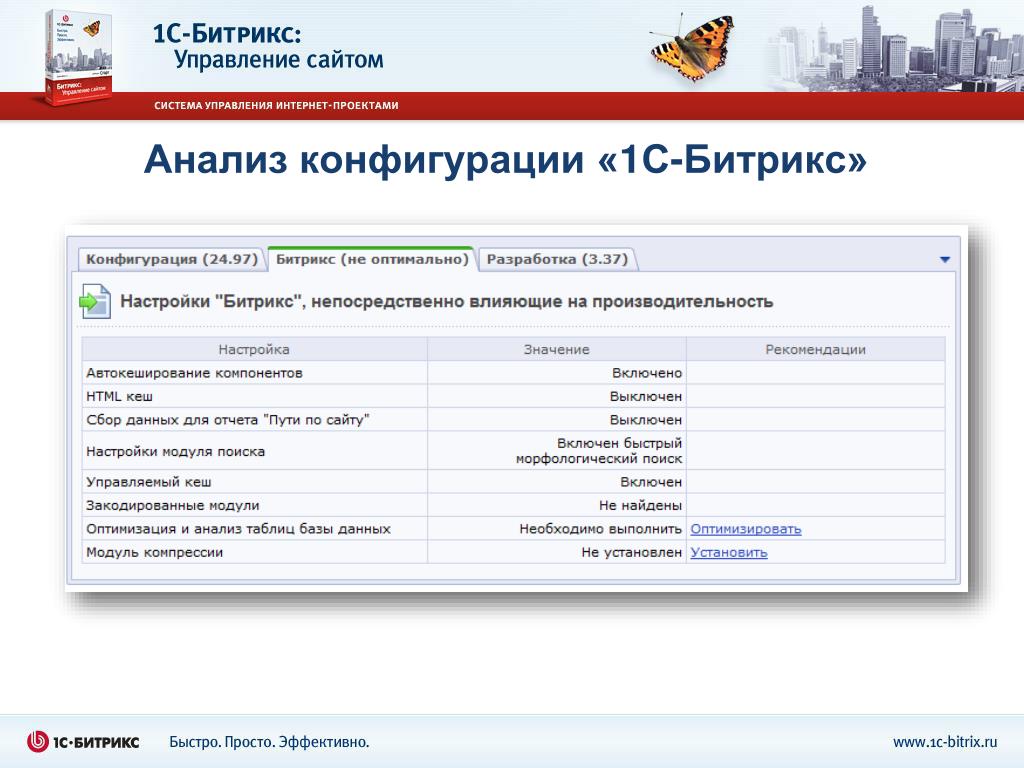Click the Установить link
This screenshot has width=1024, height=768.
(x=729, y=552)
